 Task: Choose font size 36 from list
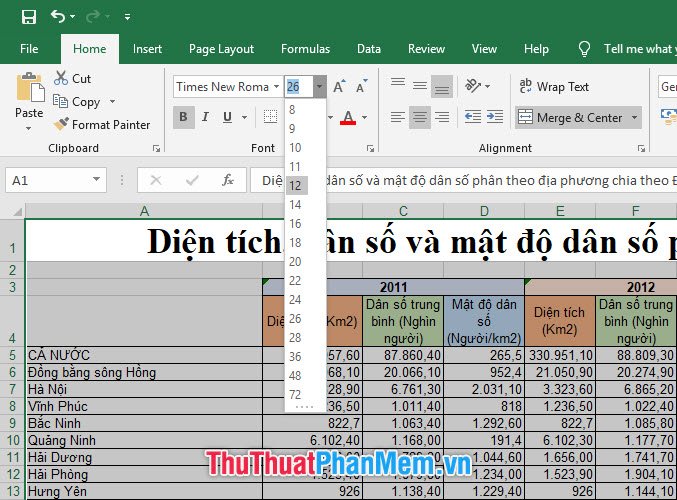pos(305,357)
